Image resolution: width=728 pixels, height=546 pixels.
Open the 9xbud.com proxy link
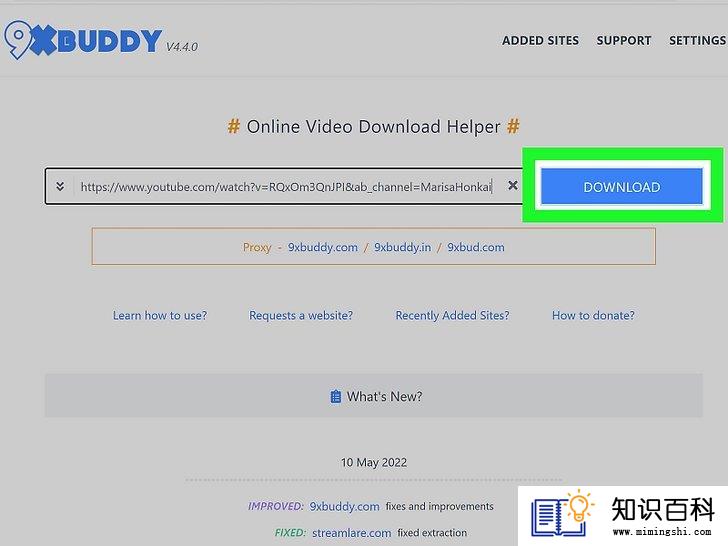tap(476, 247)
